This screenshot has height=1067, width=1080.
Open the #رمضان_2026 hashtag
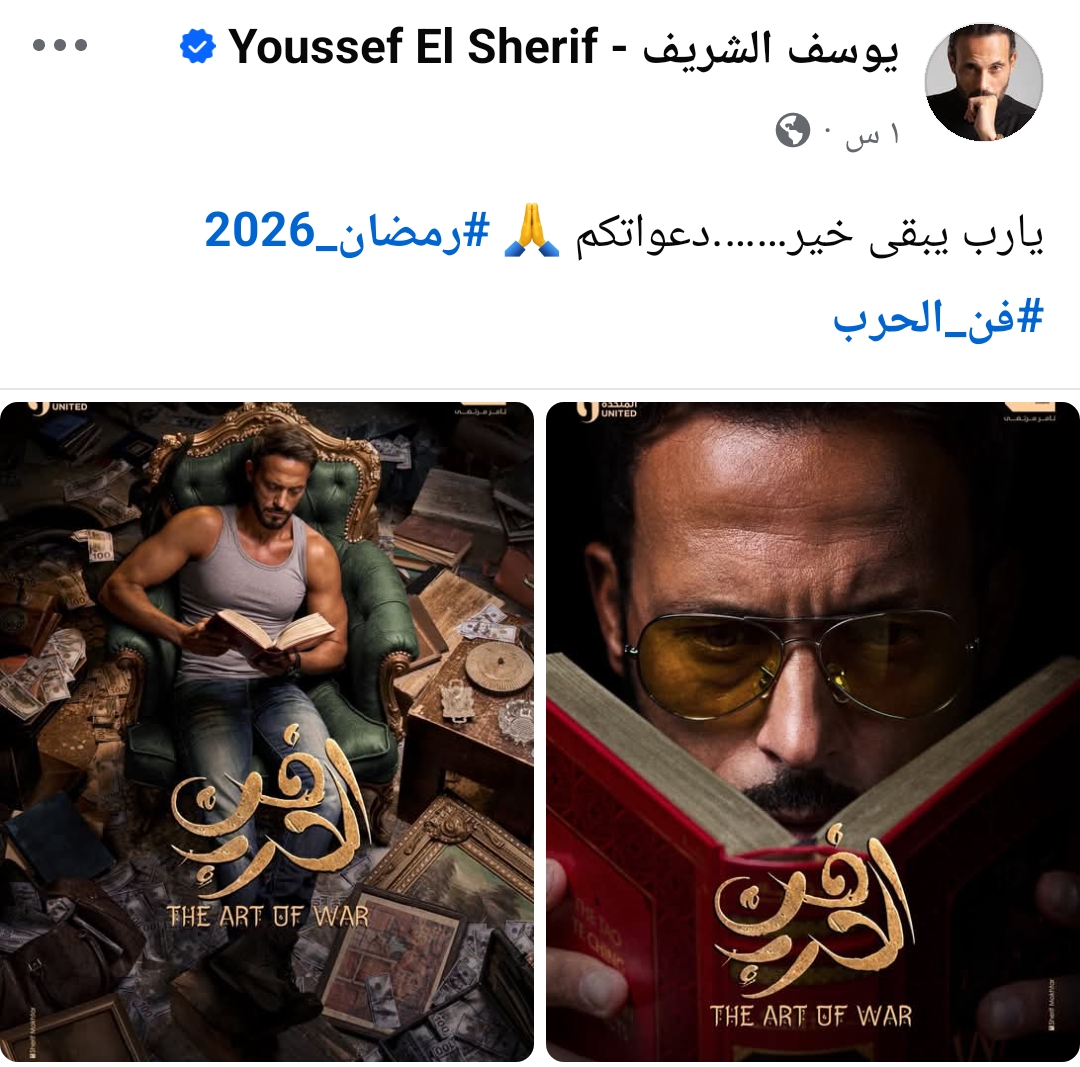pos(346,231)
